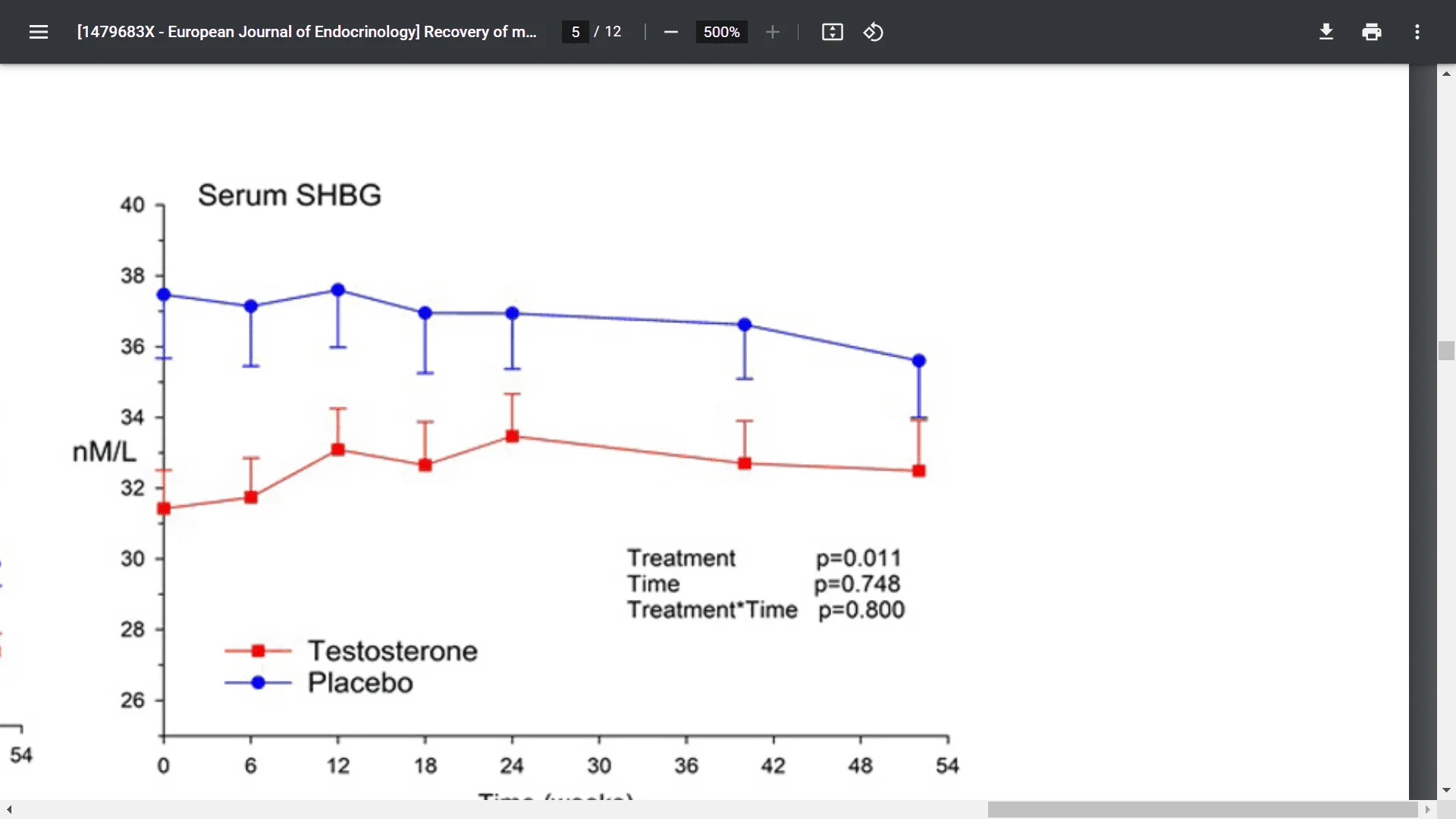Print the document
1456x819 pixels.
pyautogui.click(x=1372, y=32)
